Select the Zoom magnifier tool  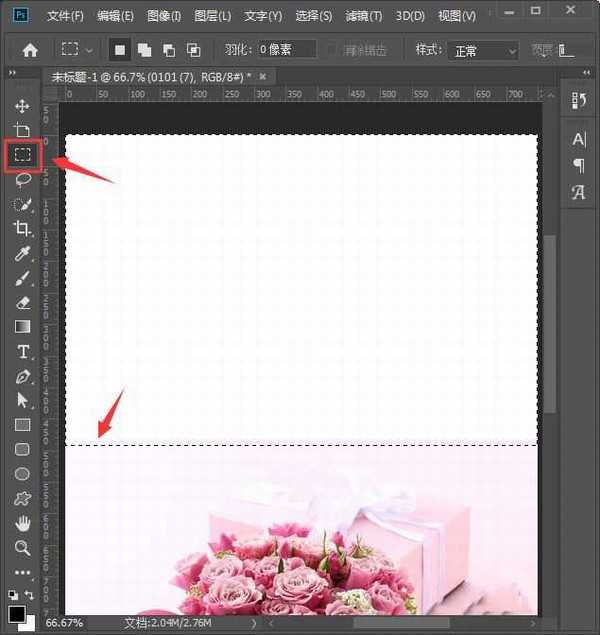tap(22, 547)
